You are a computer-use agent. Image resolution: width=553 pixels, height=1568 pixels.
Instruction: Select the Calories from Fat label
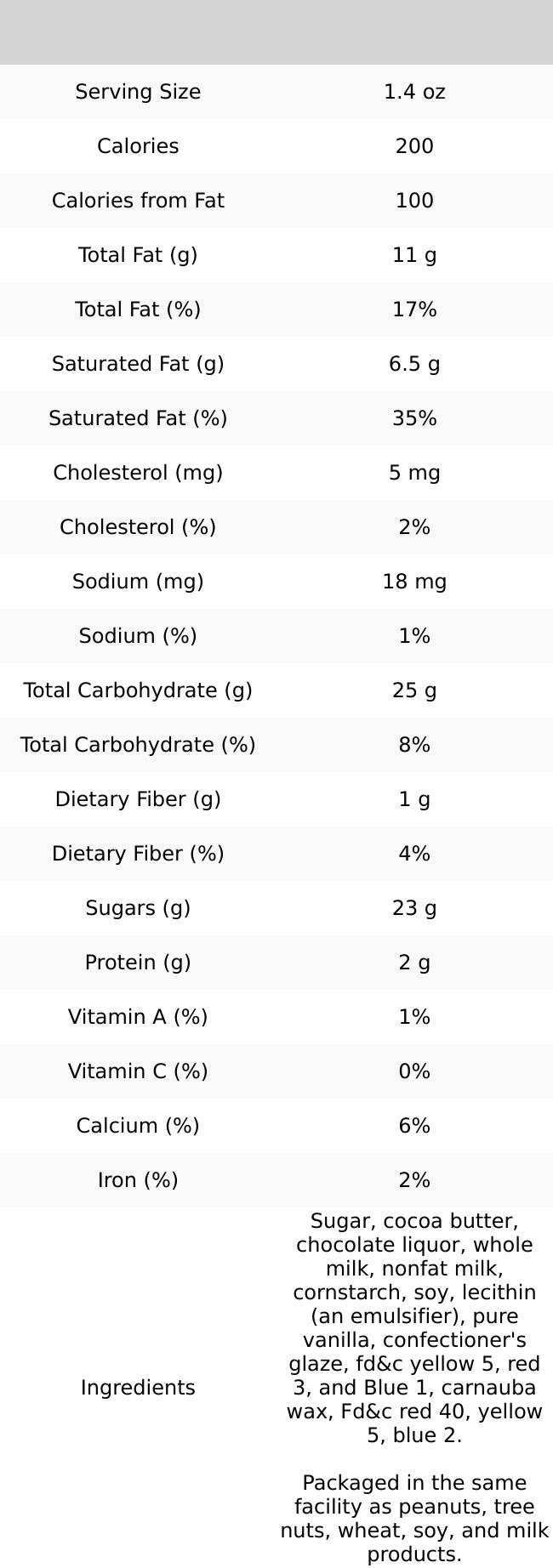[x=138, y=201]
